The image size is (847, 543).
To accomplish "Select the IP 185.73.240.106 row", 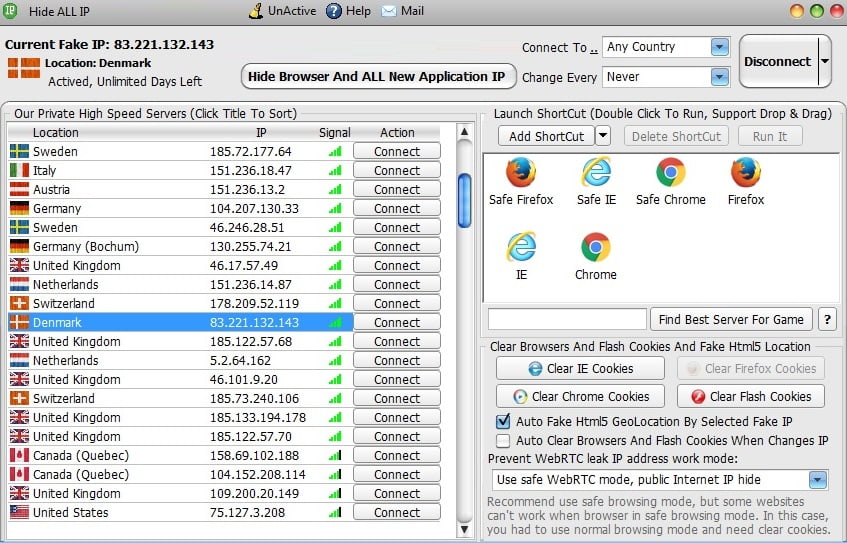I will point(181,398).
